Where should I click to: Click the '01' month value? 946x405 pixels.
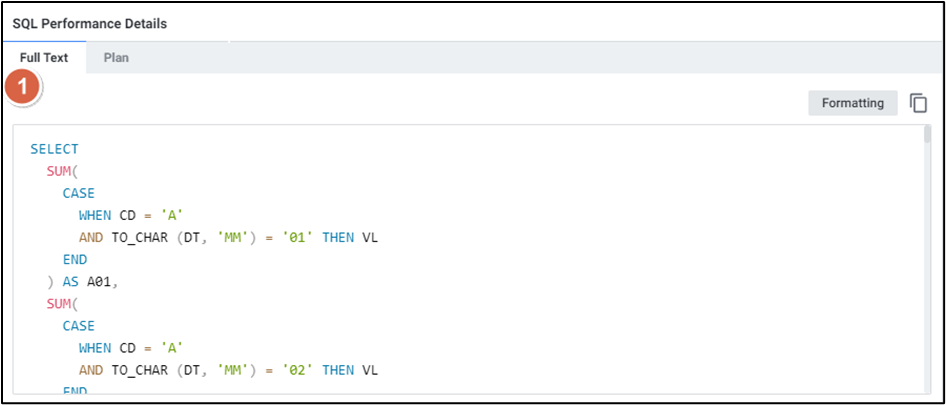(296, 237)
